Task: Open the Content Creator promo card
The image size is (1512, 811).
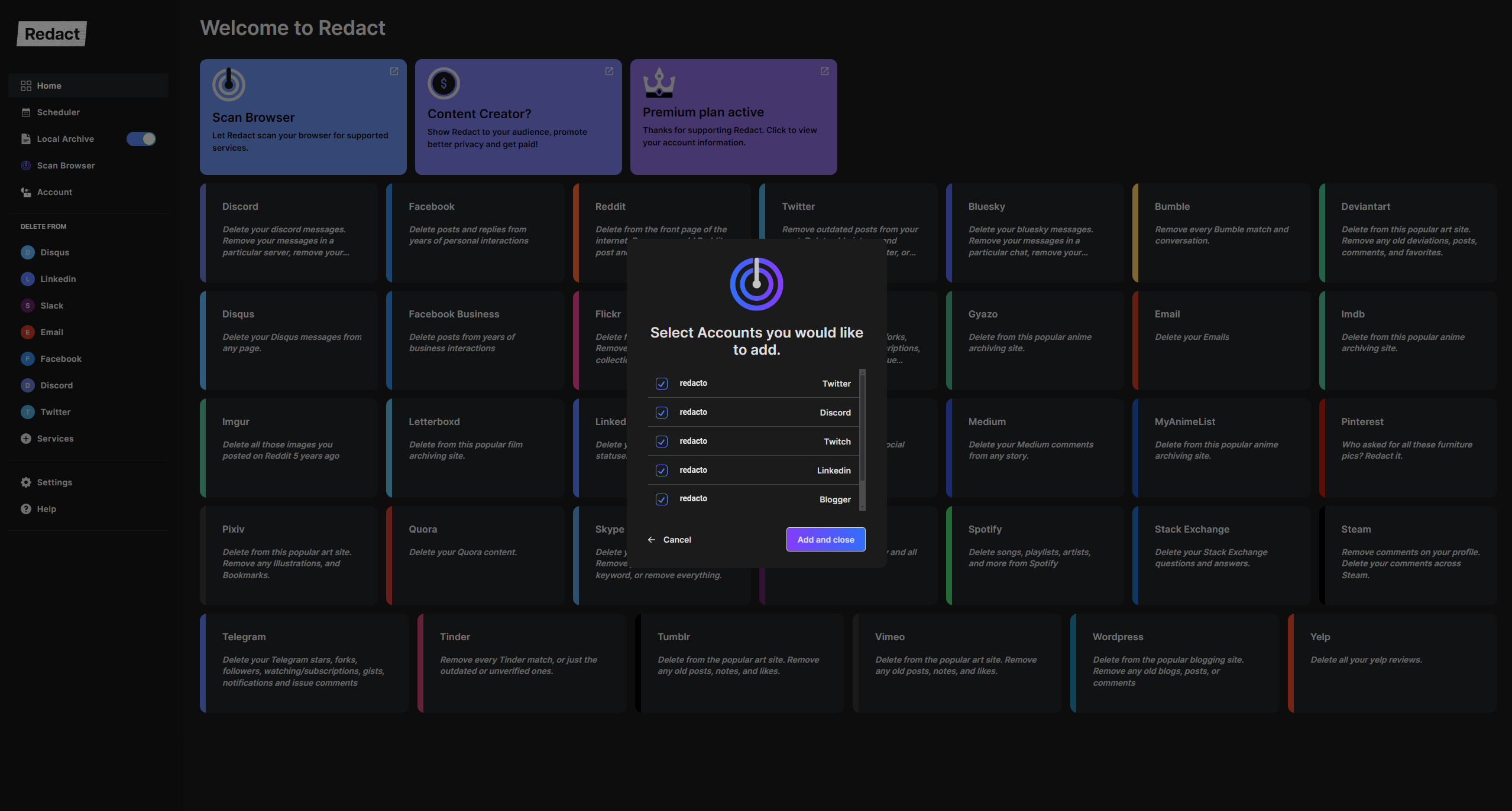Action: pos(518,117)
